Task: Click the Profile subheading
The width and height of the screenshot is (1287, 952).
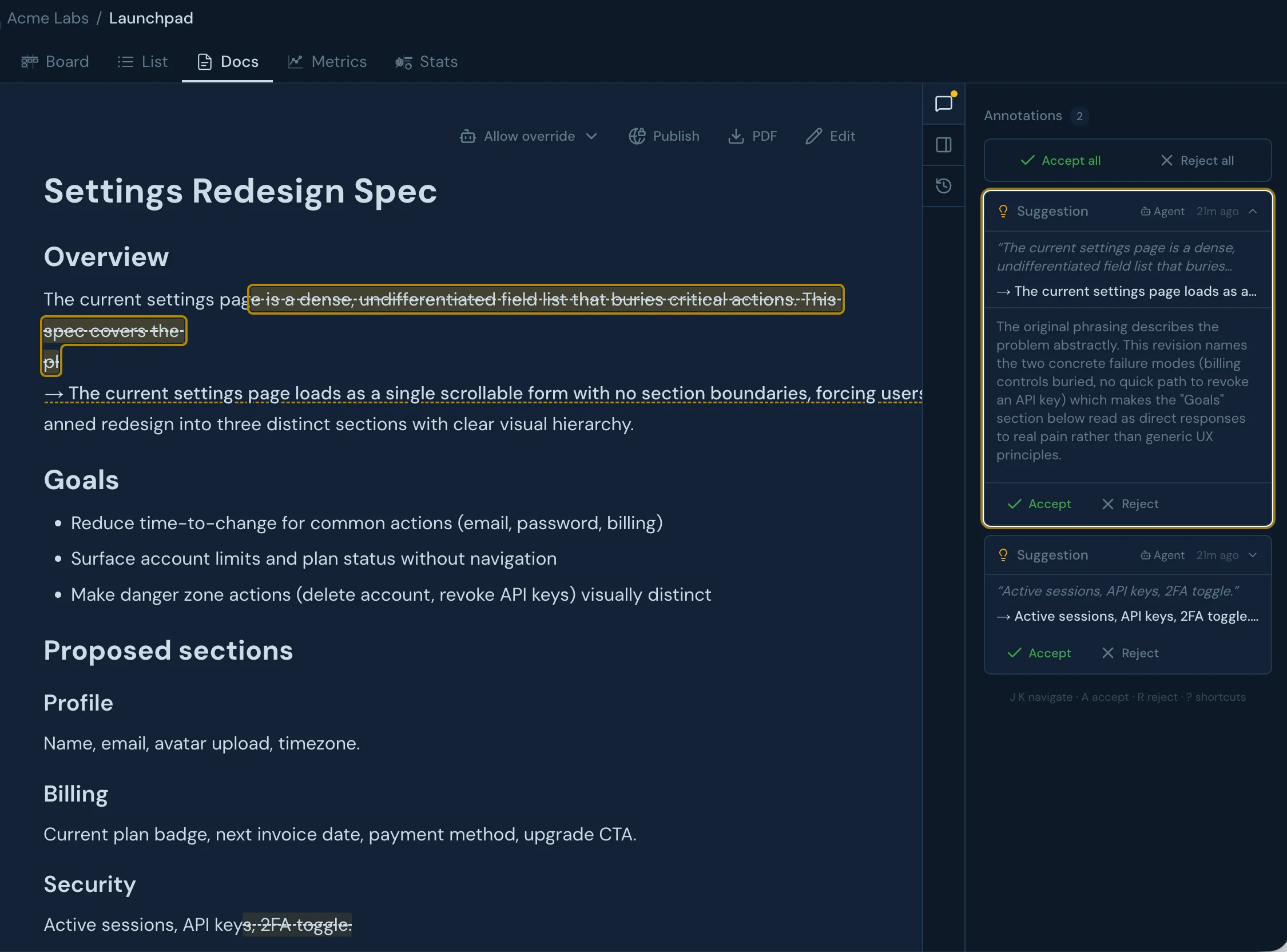Action: tap(78, 703)
